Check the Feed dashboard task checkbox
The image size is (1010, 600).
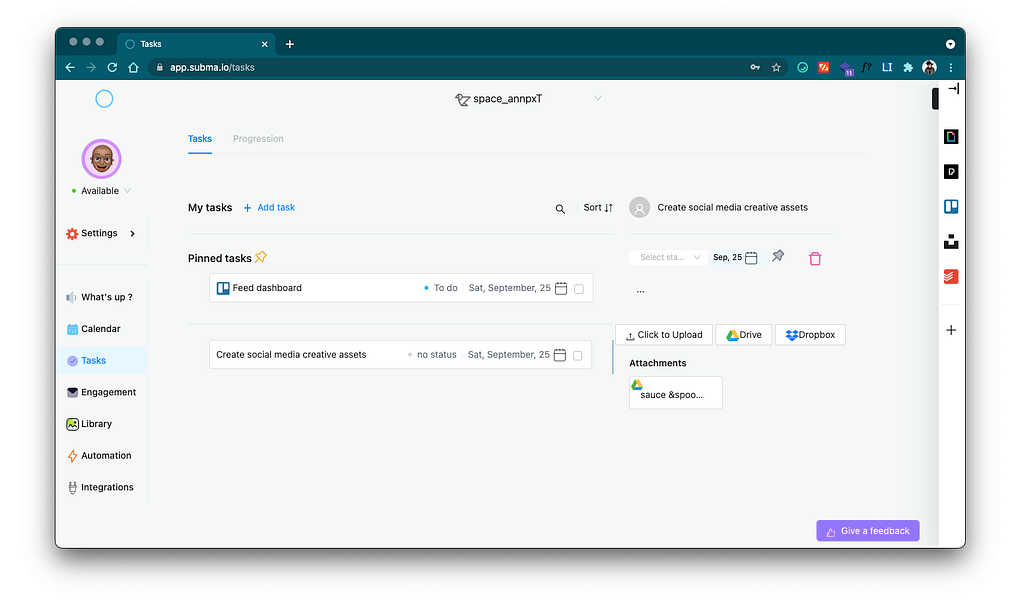coord(579,289)
